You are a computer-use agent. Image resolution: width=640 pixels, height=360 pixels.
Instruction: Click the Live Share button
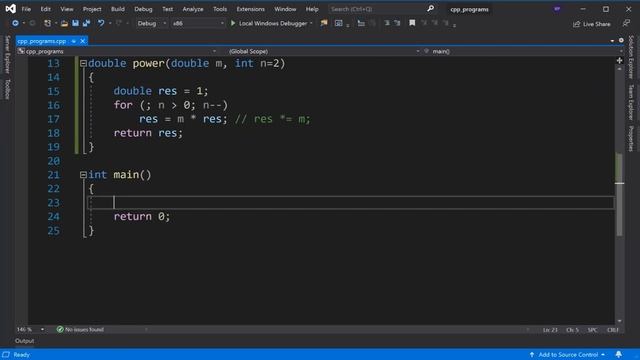pos(592,24)
